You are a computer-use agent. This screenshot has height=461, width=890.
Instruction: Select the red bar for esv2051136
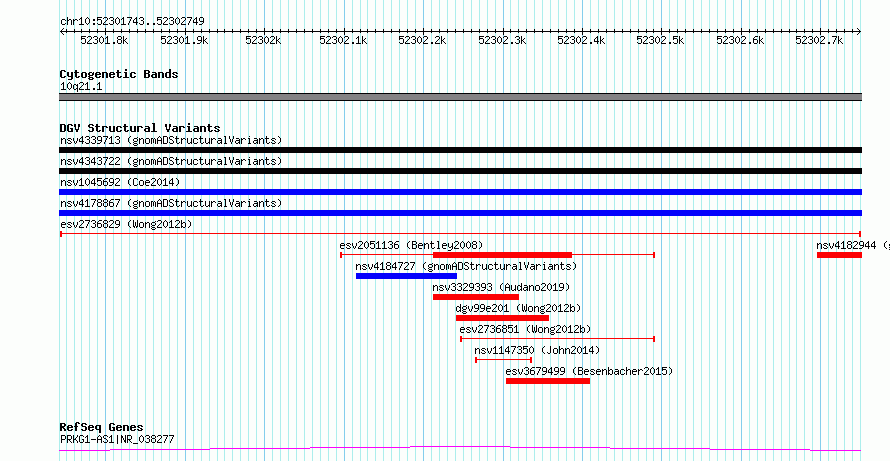pos(502,255)
